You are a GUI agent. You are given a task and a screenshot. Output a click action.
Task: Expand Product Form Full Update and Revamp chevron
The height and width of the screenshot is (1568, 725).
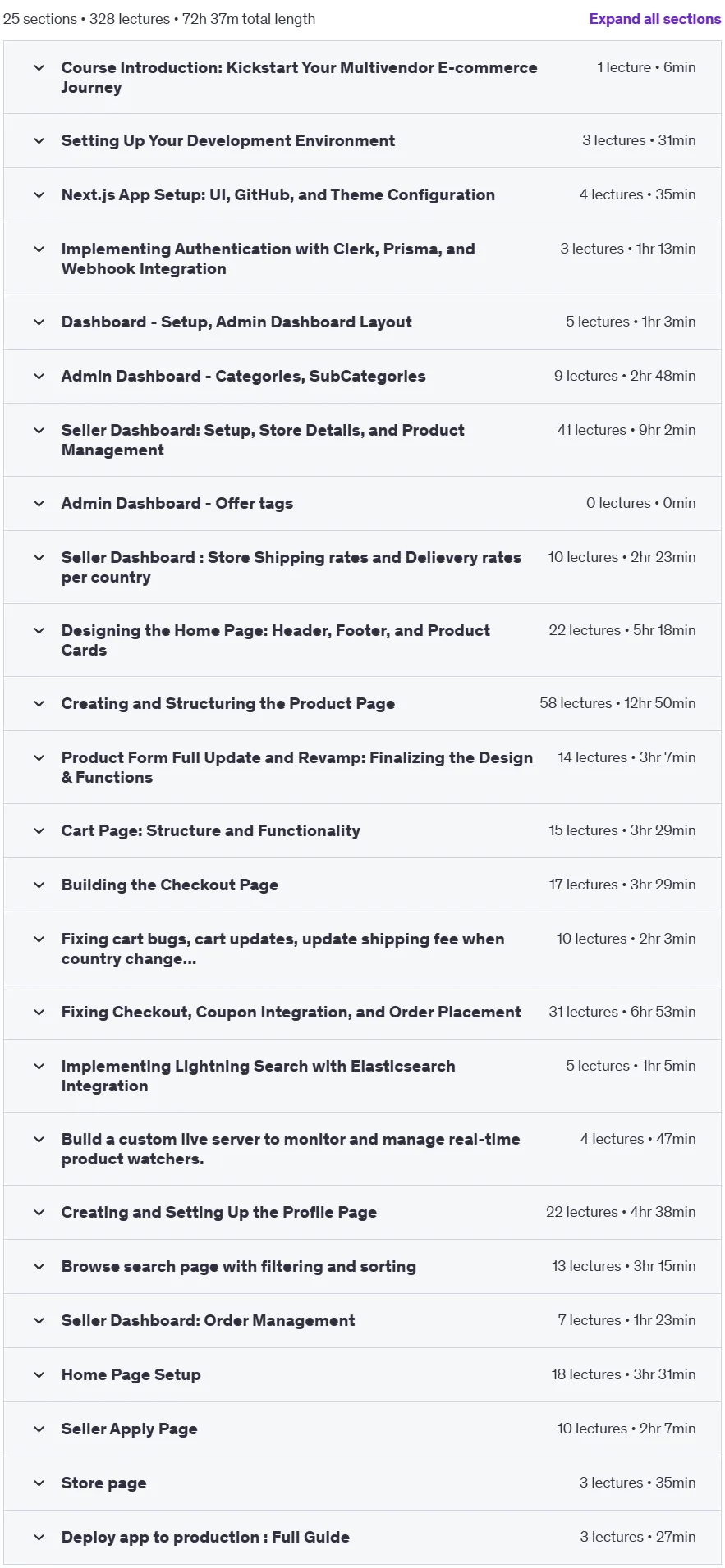(39, 758)
